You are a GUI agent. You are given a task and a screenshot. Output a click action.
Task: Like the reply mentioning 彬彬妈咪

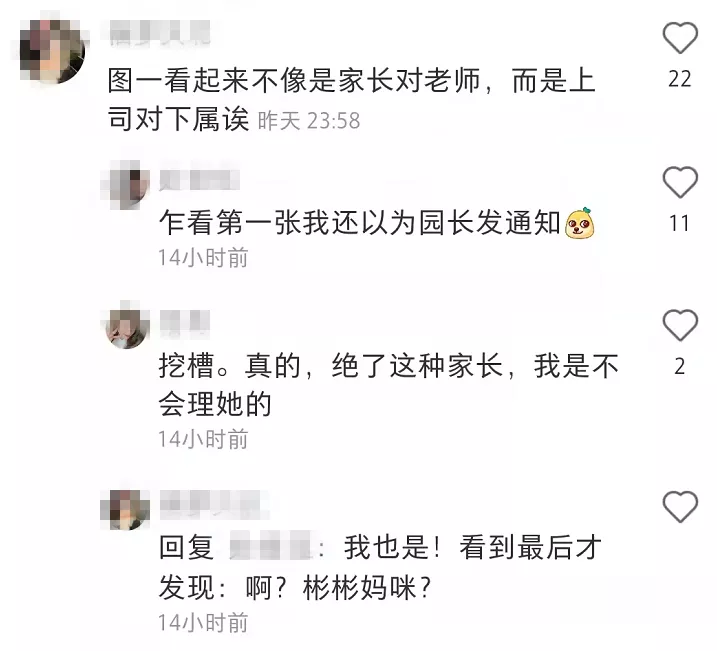pyautogui.click(x=680, y=507)
